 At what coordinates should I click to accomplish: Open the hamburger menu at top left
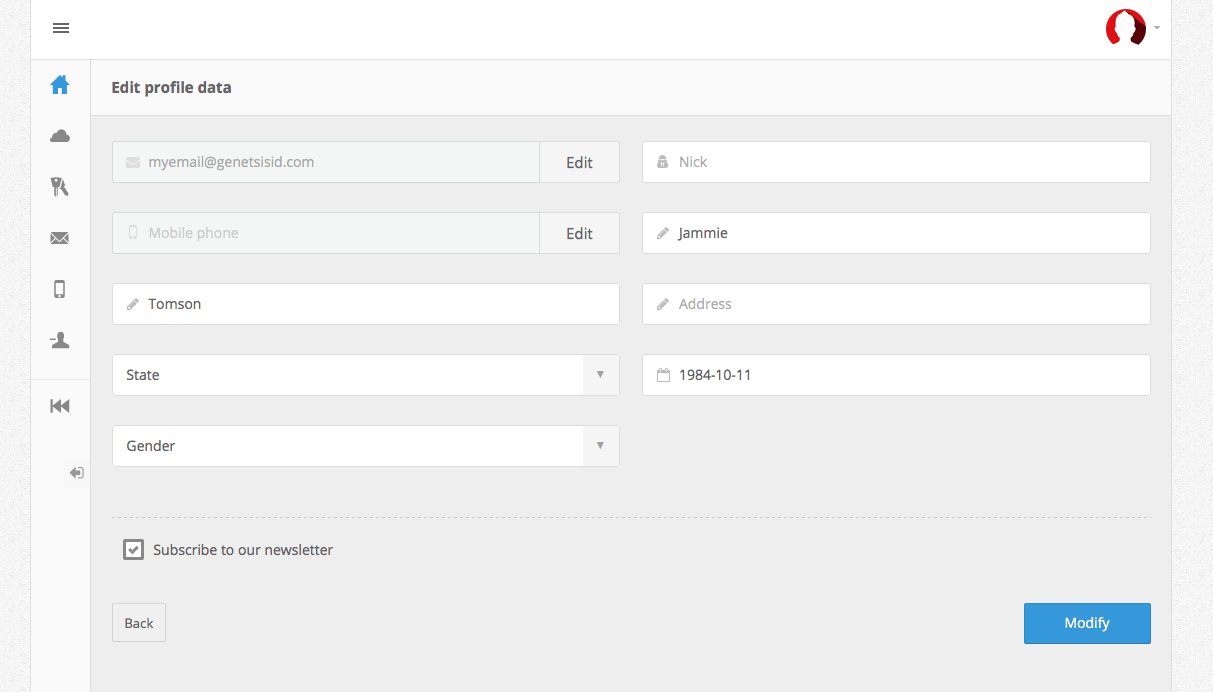[x=61, y=28]
